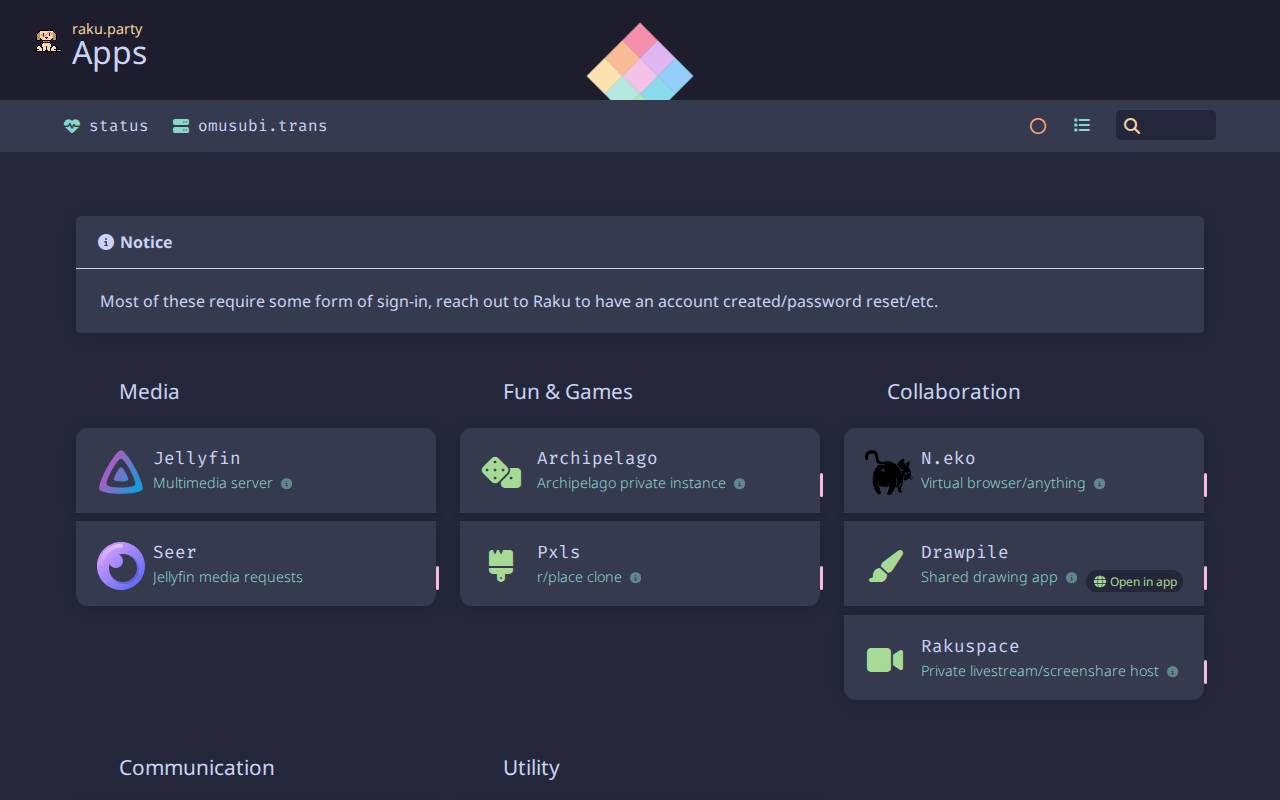The height and width of the screenshot is (800, 1280).
Task: Collapse the Fun & Games section heading
Action: [568, 392]
